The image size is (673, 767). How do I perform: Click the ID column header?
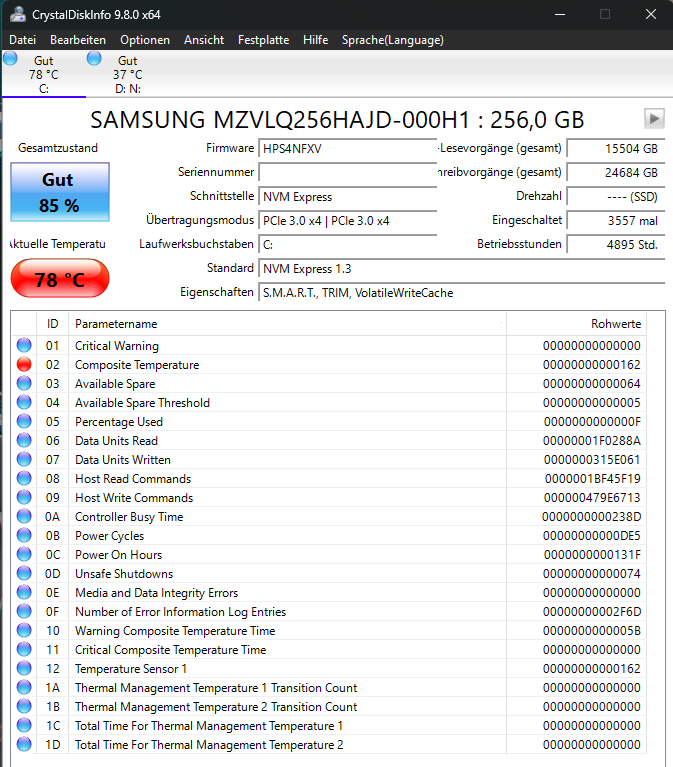click(x=52, y=324)
